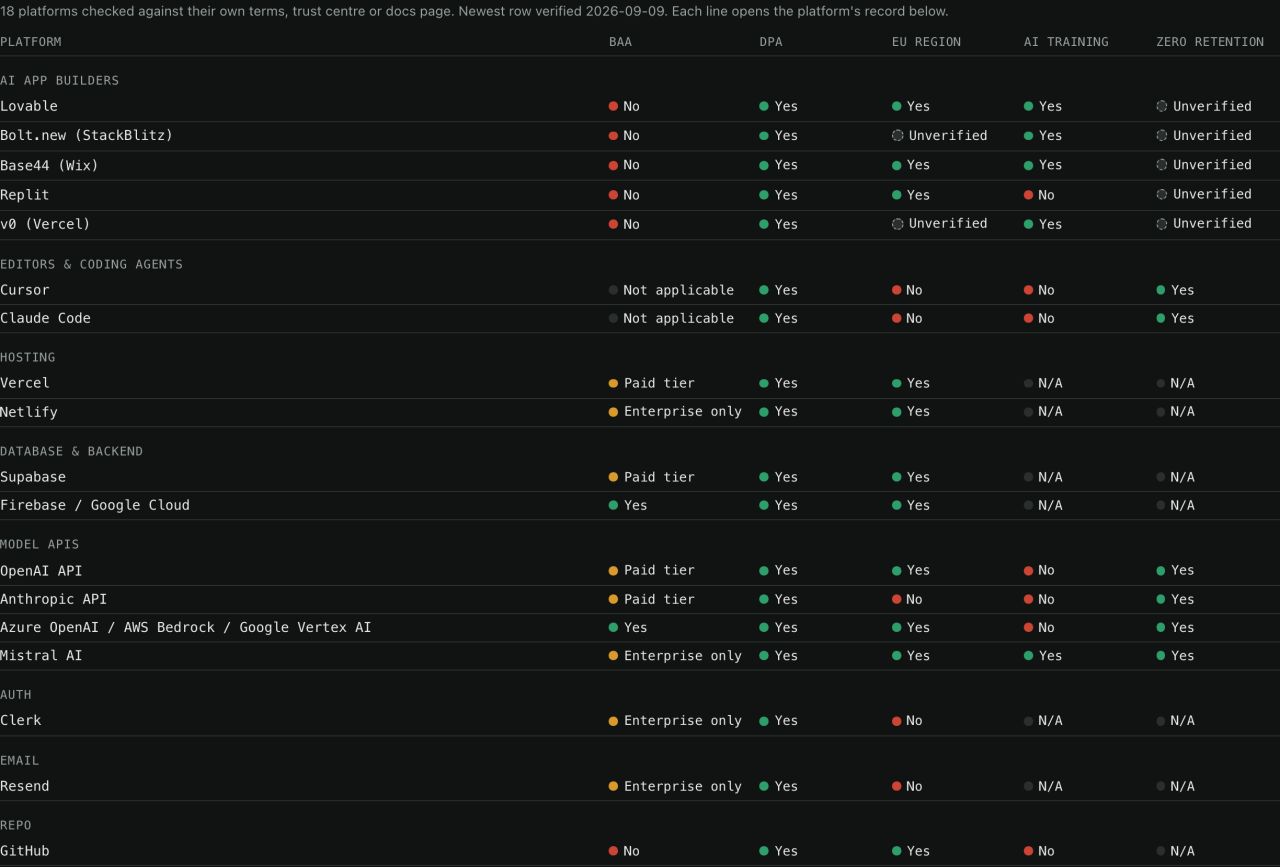Image resolution: width=1280 pixels, height=867 pixels.
Task: Click Firebase / Google Cloud's "Yes" BAA cell
Action: 629,505
